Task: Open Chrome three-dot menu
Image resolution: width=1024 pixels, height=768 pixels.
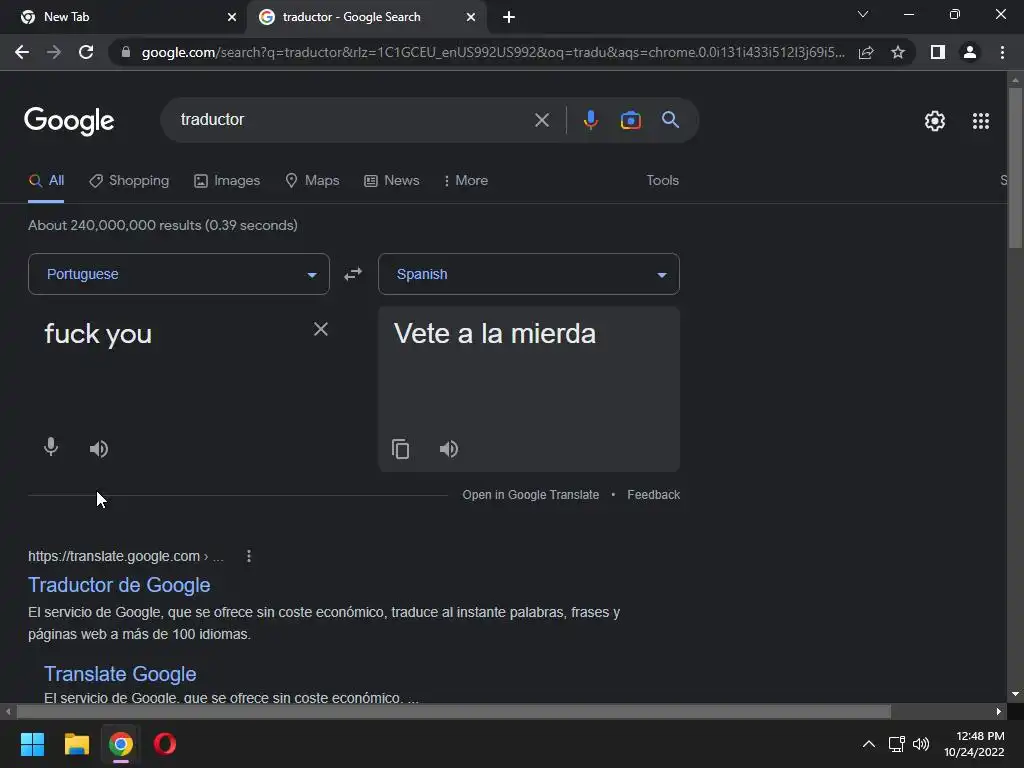Action: click(1002, 52)
